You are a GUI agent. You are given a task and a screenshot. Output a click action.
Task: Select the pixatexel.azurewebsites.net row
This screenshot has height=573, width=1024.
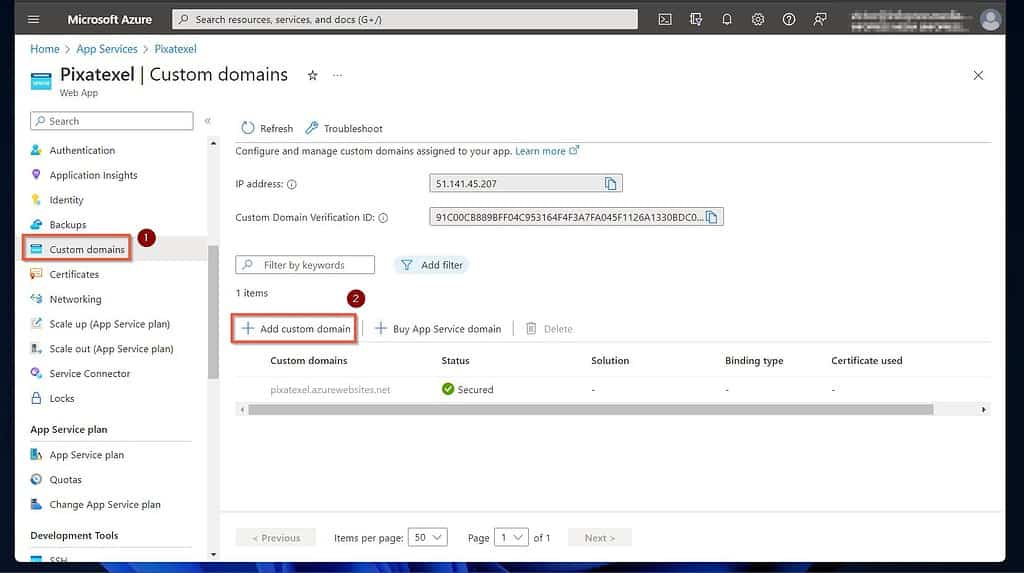(x=613, y=389)
